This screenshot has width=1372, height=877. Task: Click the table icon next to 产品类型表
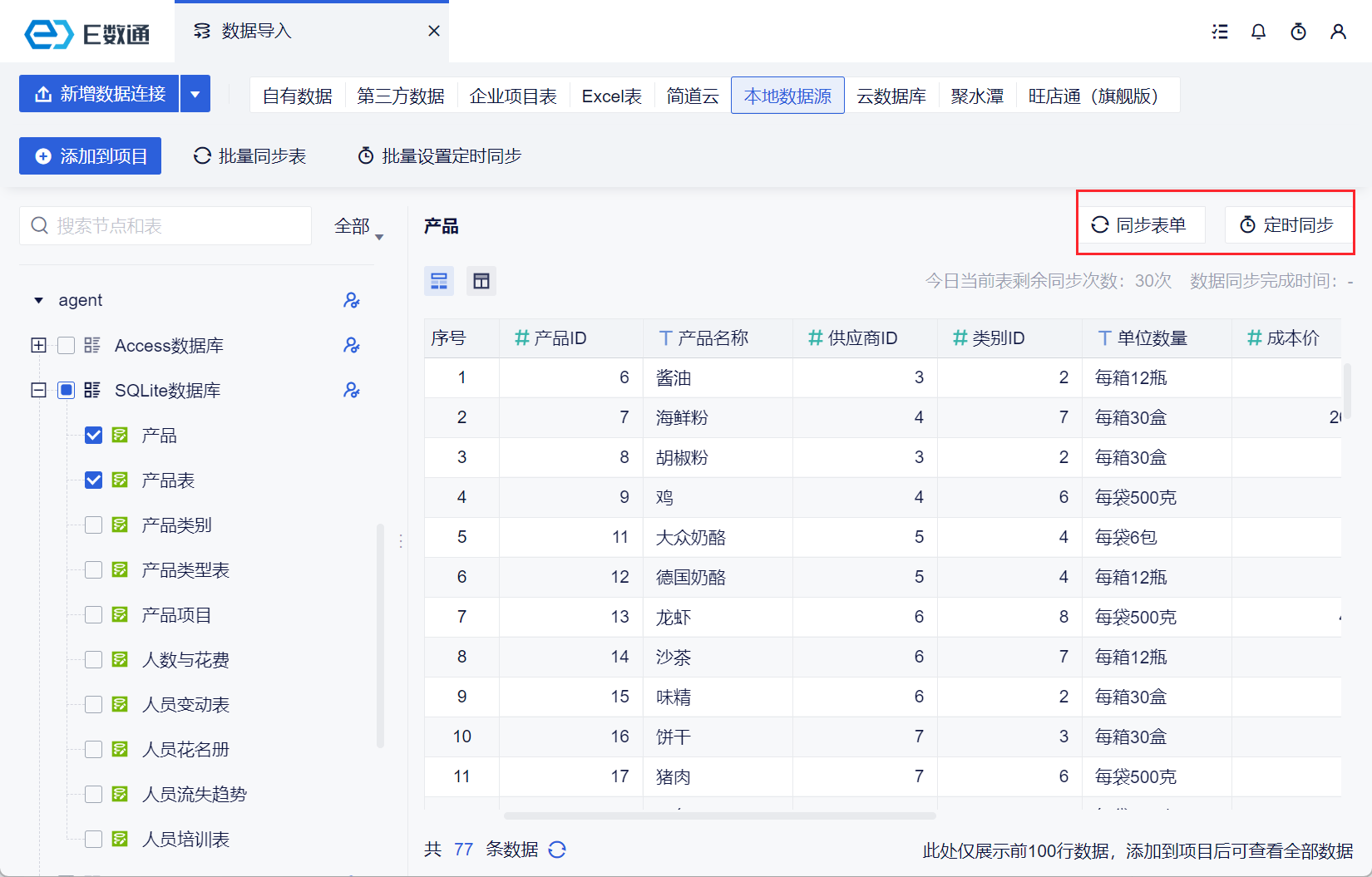121,569
